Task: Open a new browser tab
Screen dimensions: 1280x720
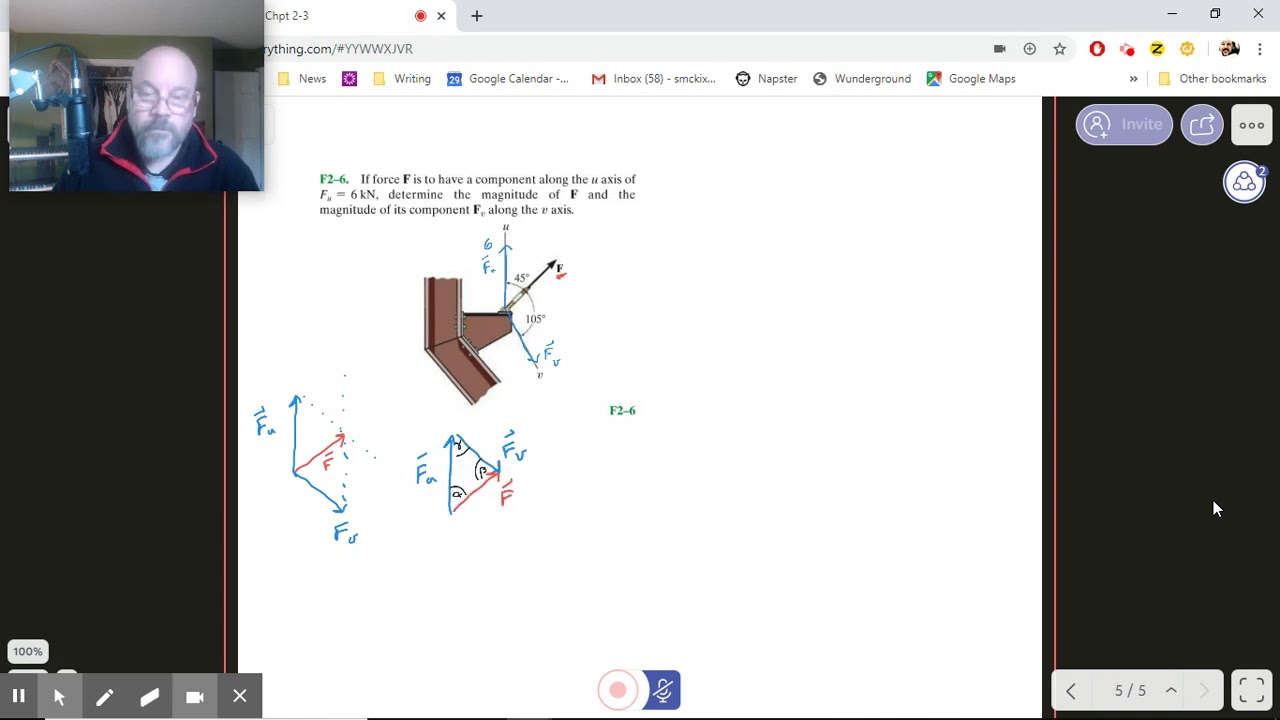Action: (x=477, y=16)
